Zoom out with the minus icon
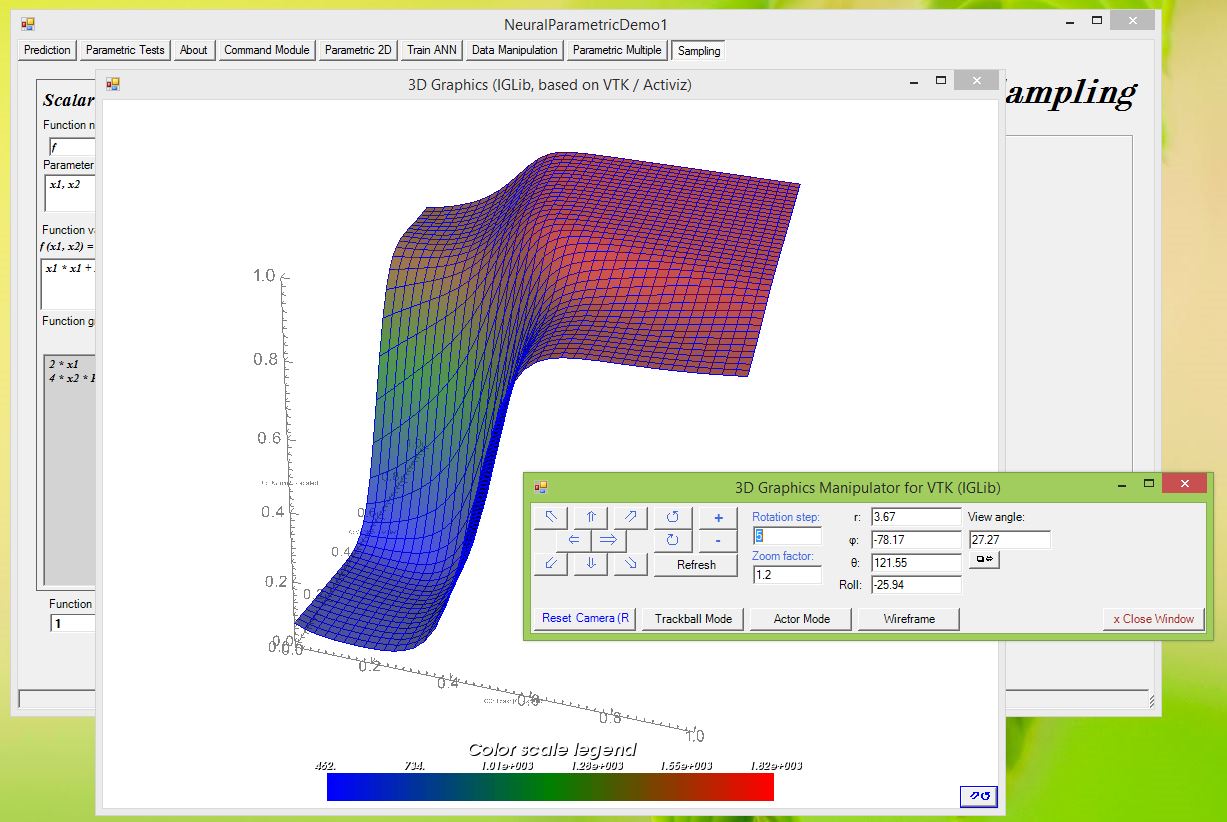The width and height of the screenshot is (1227, 822). [x=718, y=540]
